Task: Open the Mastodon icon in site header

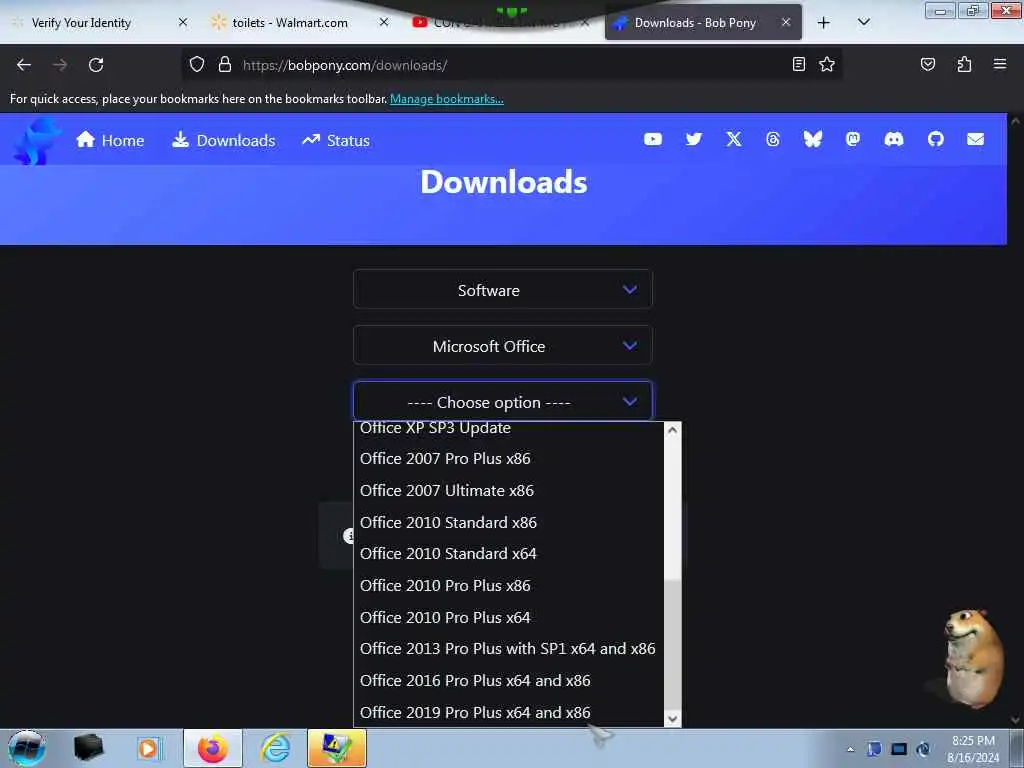Action: pyautogui.click(x=852, y=139)
